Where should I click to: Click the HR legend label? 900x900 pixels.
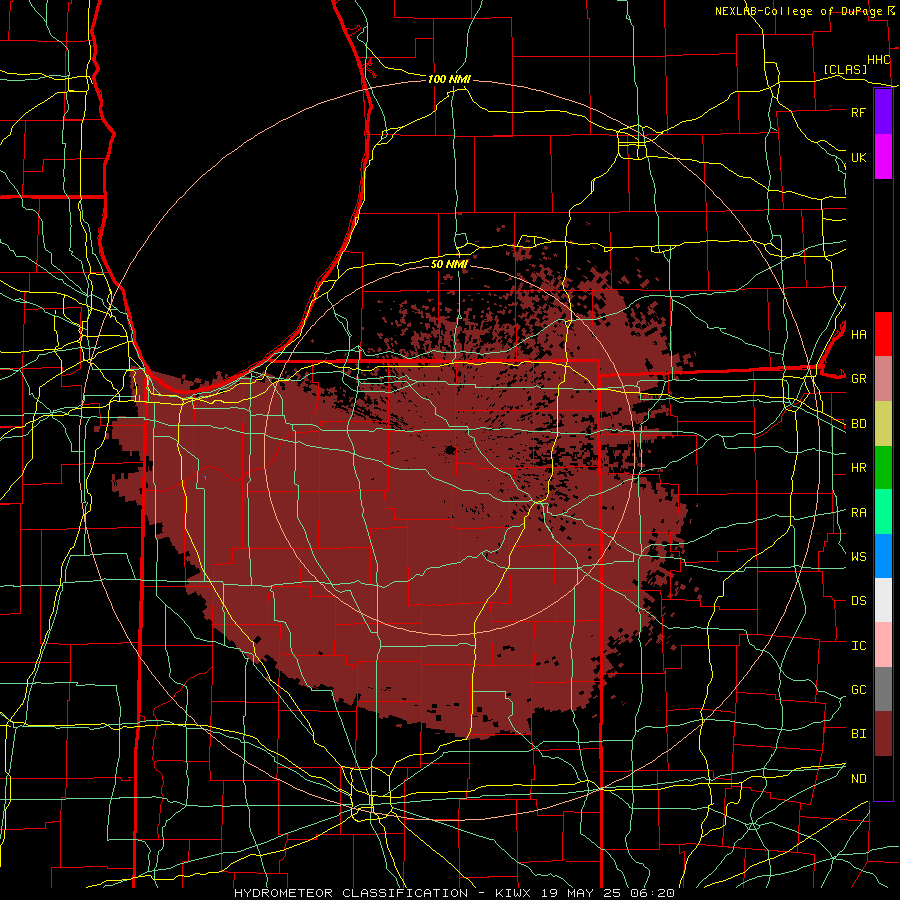pyautogui.click(x=858, y=468)
